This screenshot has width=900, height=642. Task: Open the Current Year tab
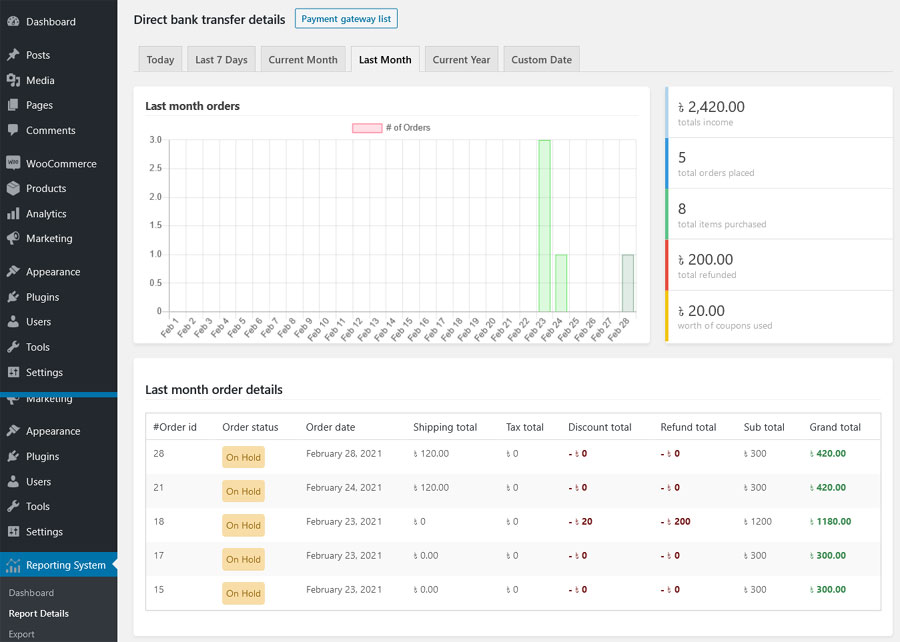[x=461, y=59]
